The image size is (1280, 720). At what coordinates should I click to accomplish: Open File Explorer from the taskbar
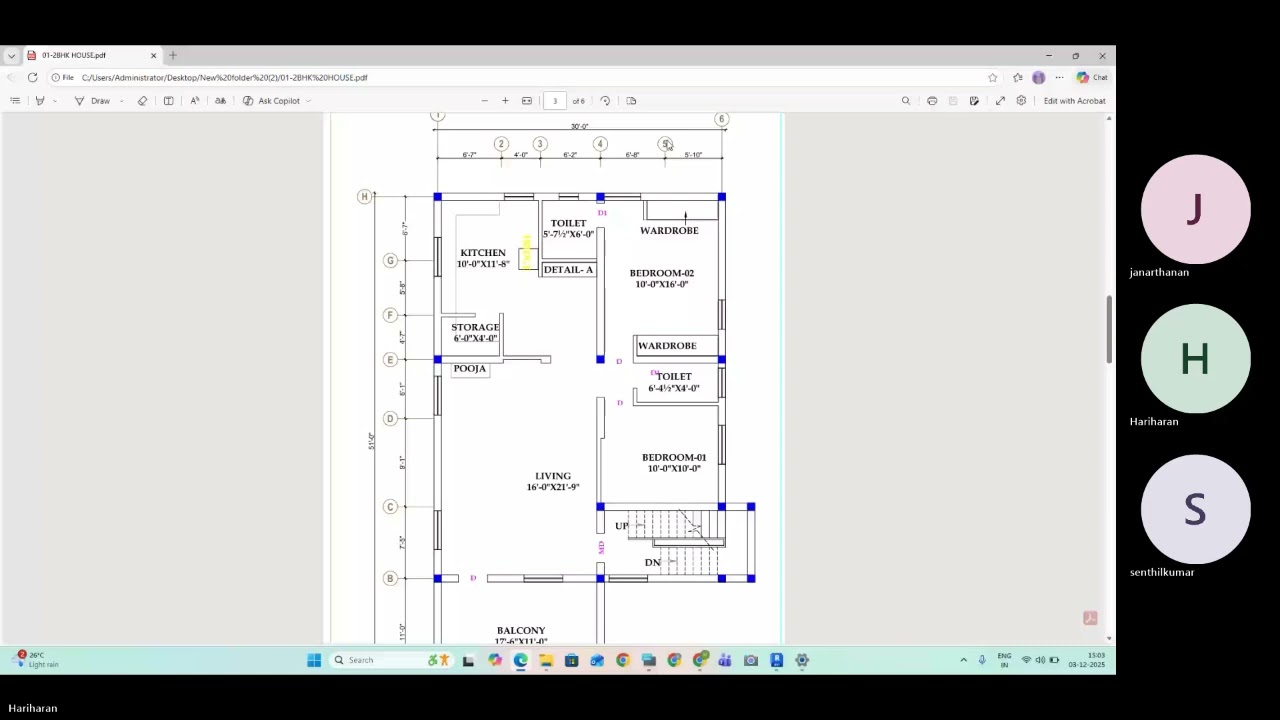546,660
